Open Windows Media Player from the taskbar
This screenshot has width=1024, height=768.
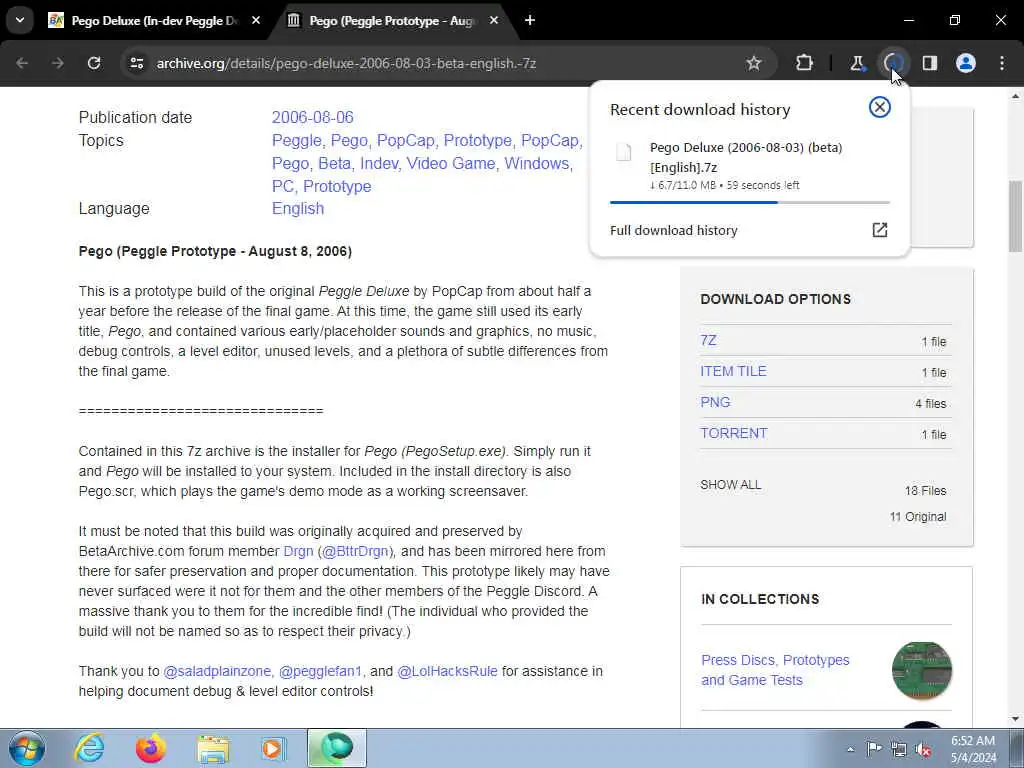coord(274,748)
